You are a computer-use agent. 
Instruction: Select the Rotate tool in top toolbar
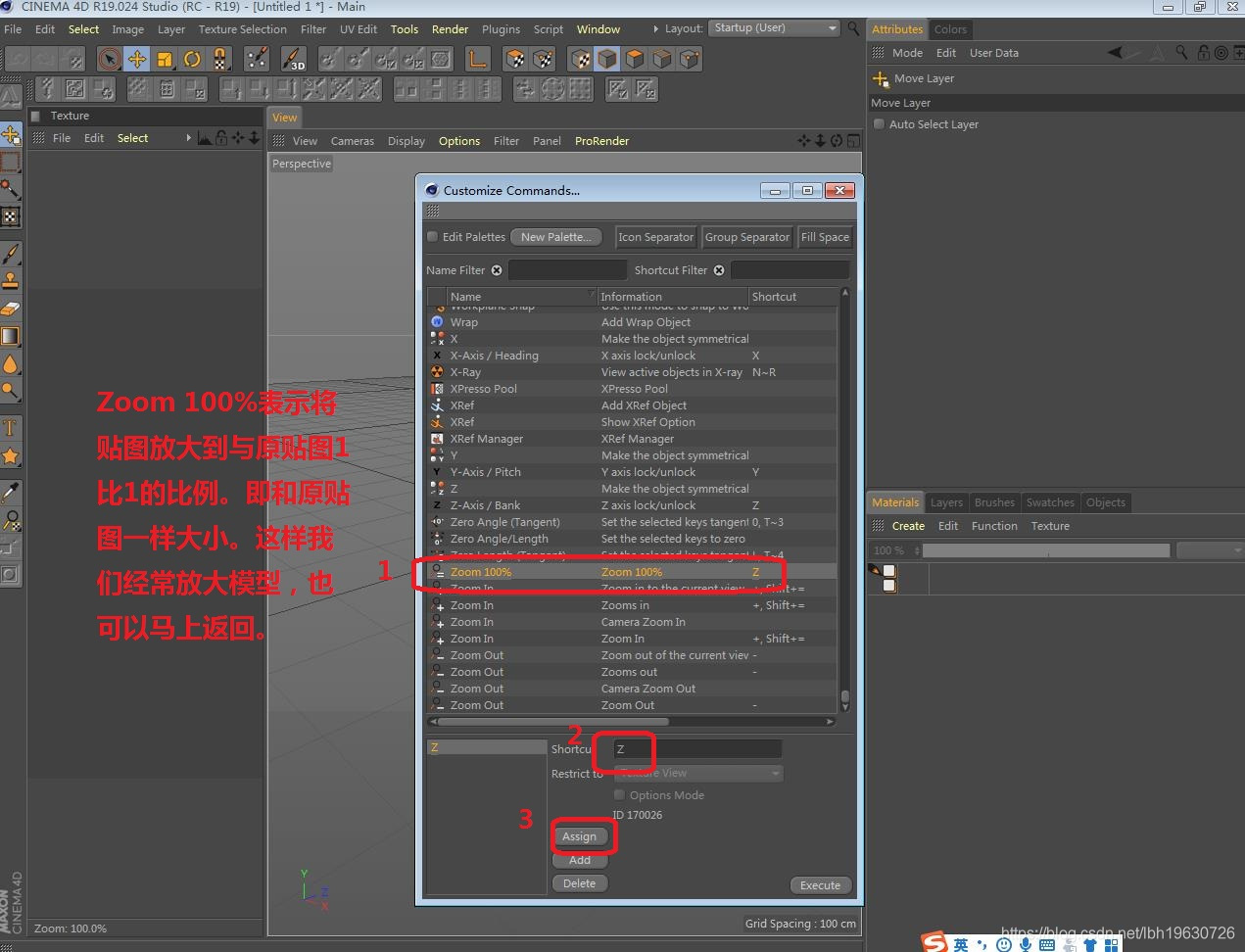(x=192, y=60)
